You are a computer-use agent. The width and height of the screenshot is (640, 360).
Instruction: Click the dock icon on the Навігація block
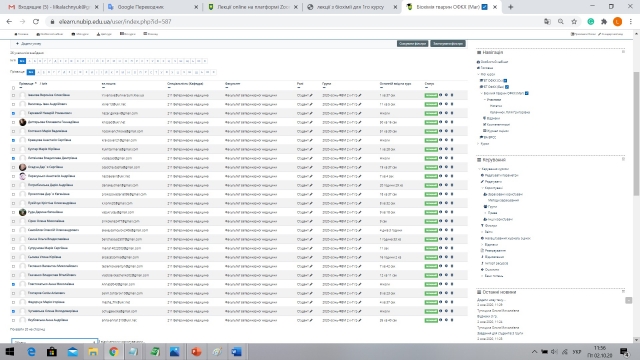(x=623, y=52)
